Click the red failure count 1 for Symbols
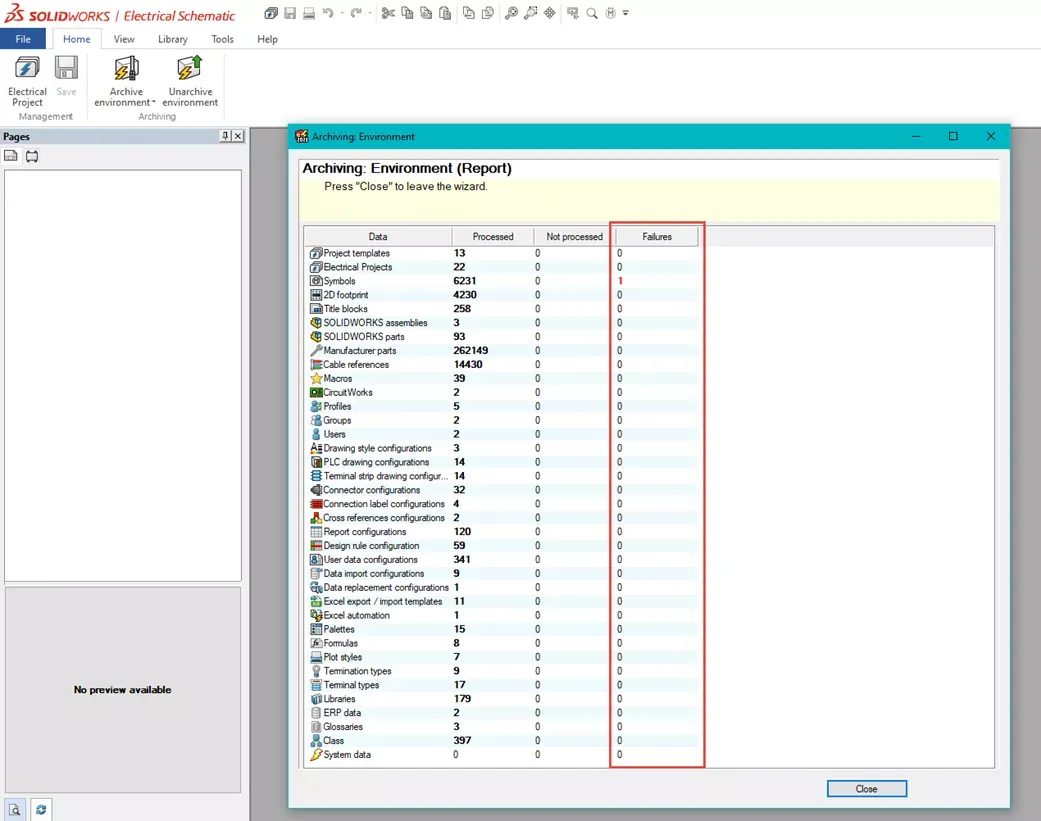The image size is (1041, 821). tap(620, 281)
